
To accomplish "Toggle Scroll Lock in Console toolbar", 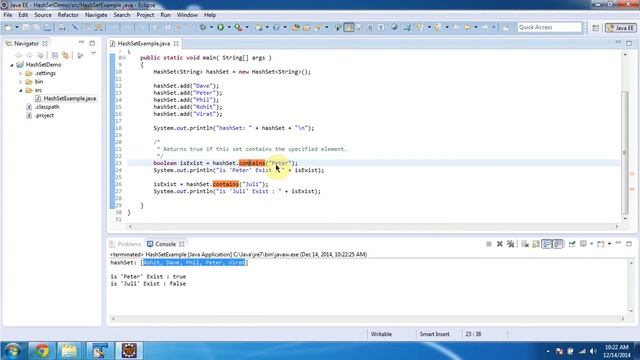I will pyautogui.click(x=536, y=244).
